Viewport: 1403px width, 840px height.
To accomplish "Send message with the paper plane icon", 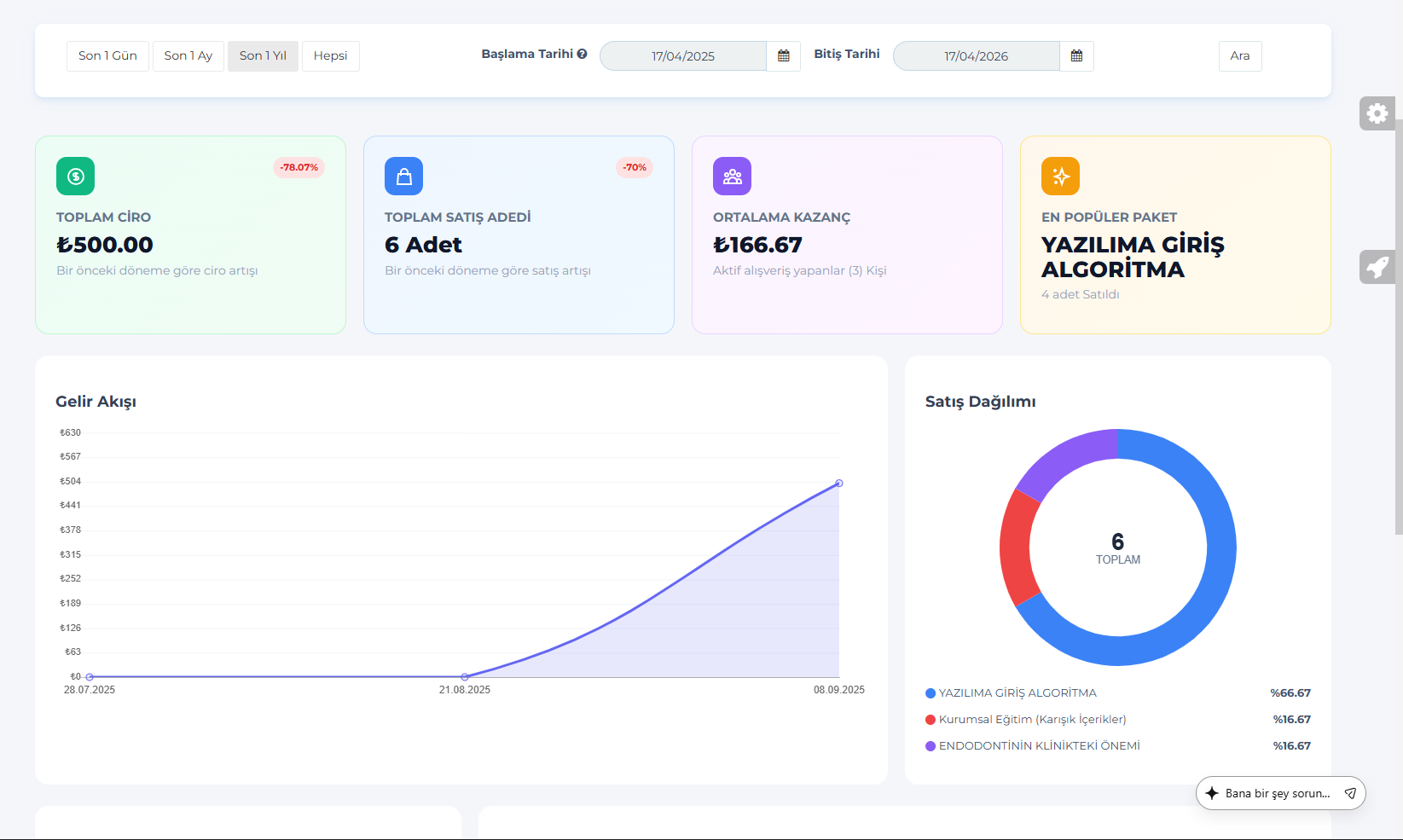I will 1350,793.
